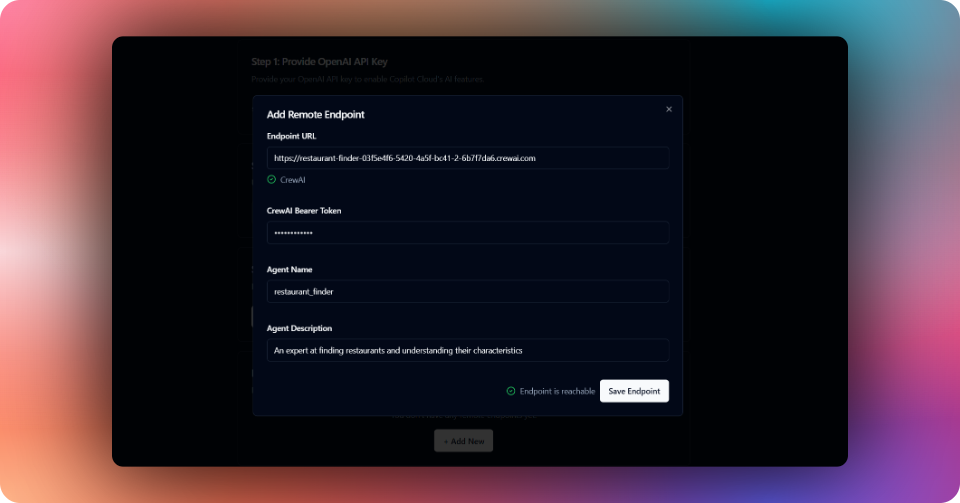The height and width of the screenshot is (503, 960).
Task: Click the Endpoint URL label
Action: point(291,136)
